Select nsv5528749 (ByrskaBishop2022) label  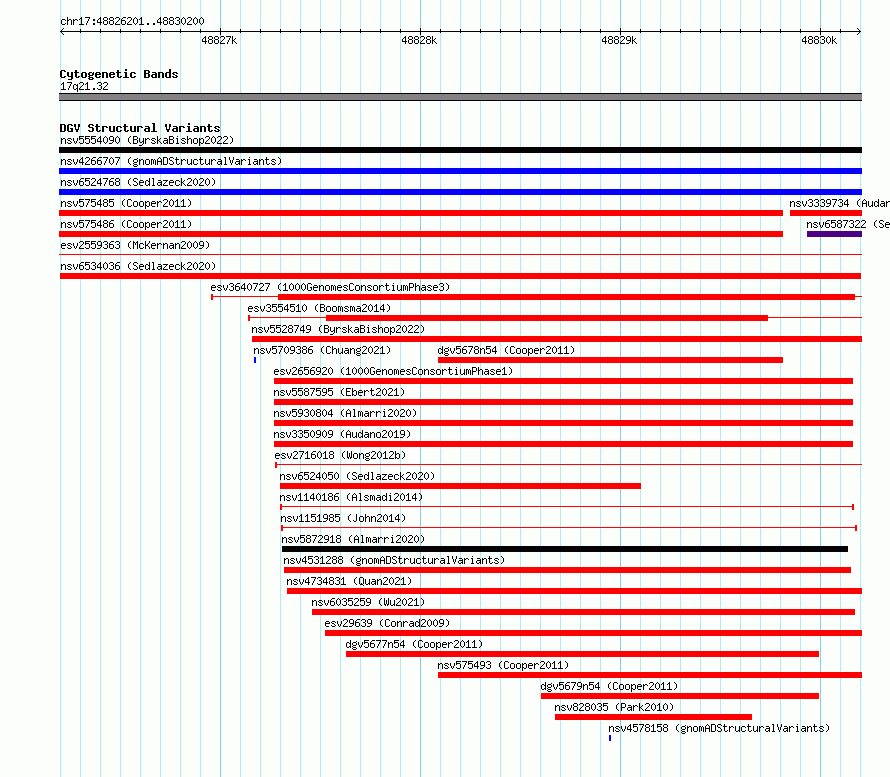tap(338, 329)
